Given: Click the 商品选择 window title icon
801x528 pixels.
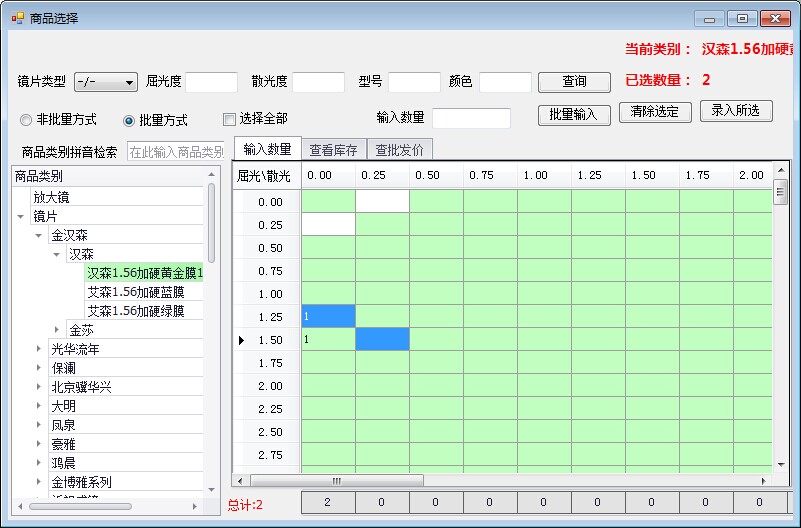Looking at the screenshot, I should tap(17, 18).
